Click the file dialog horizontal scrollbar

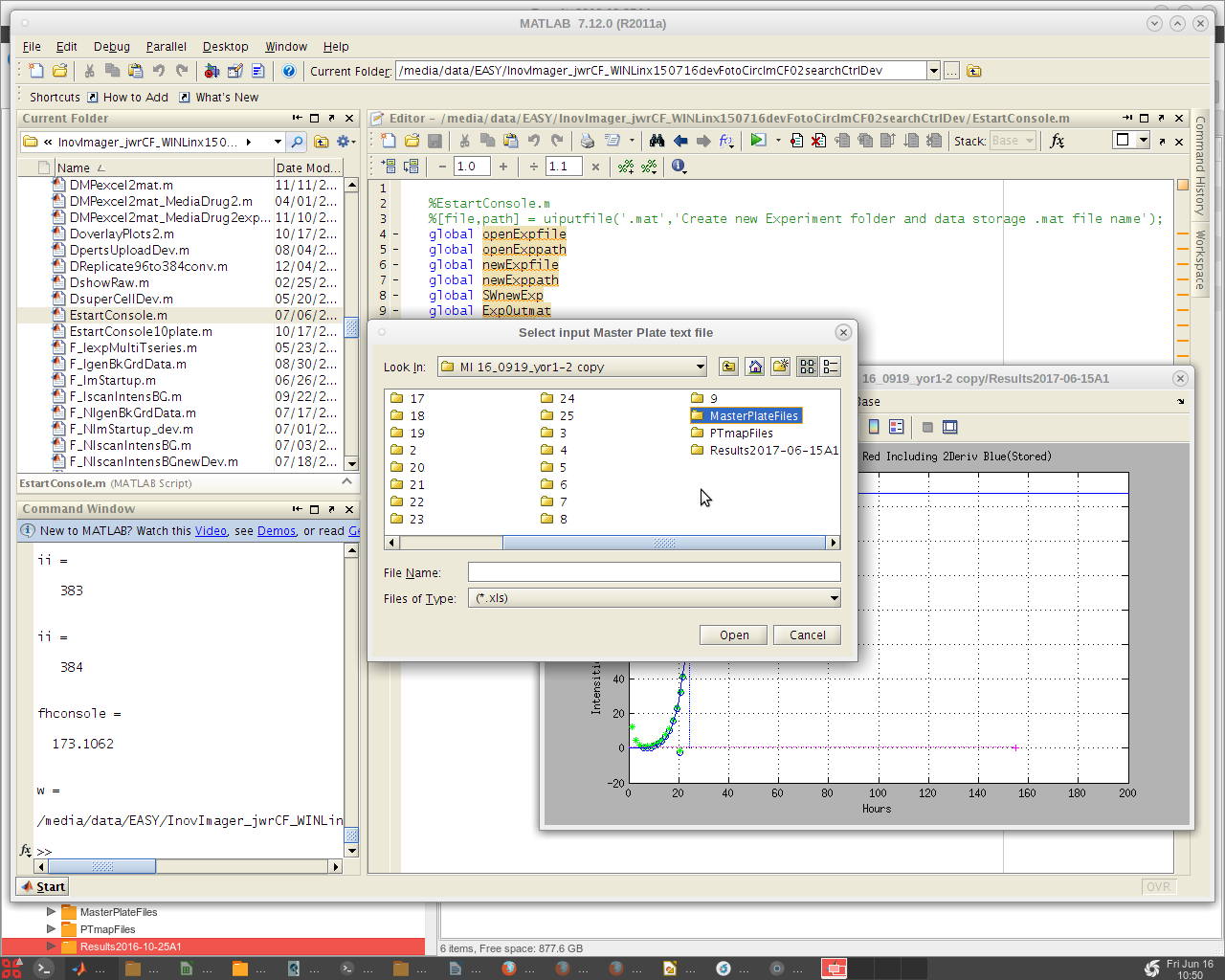663,543
